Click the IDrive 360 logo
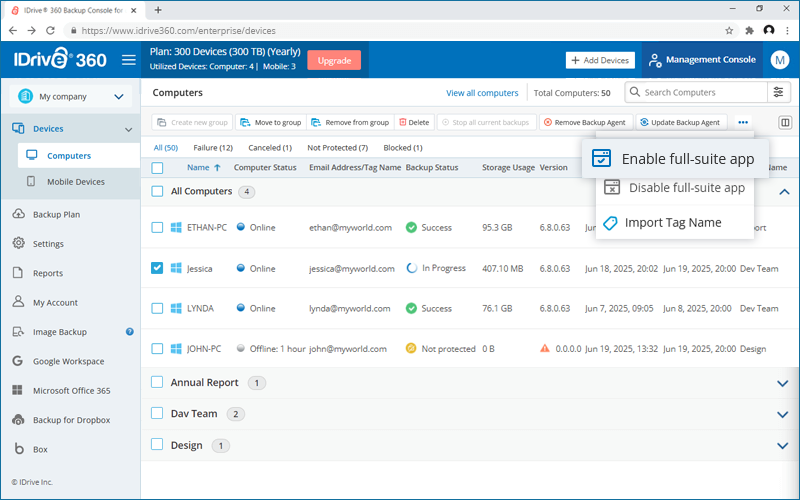Screen dimensions: 800x500 coord(60,59)
